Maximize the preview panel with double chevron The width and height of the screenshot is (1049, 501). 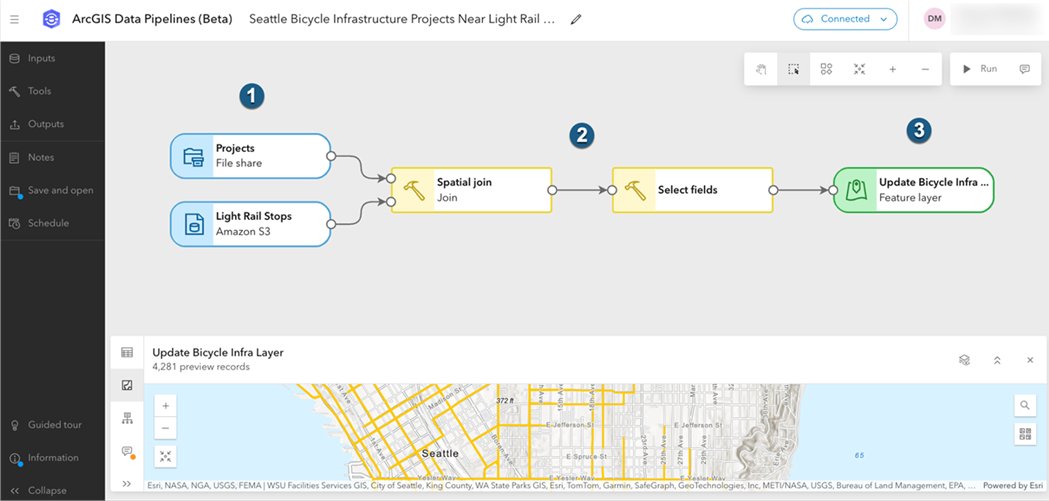pyautogui.click(x=997, y=360)
